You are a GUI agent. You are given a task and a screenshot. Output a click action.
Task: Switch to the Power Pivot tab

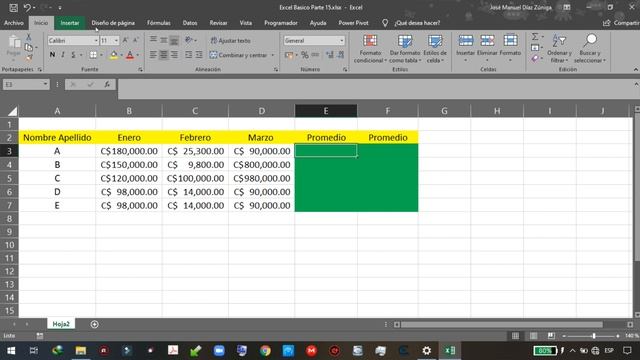click(x=353, y=23)
